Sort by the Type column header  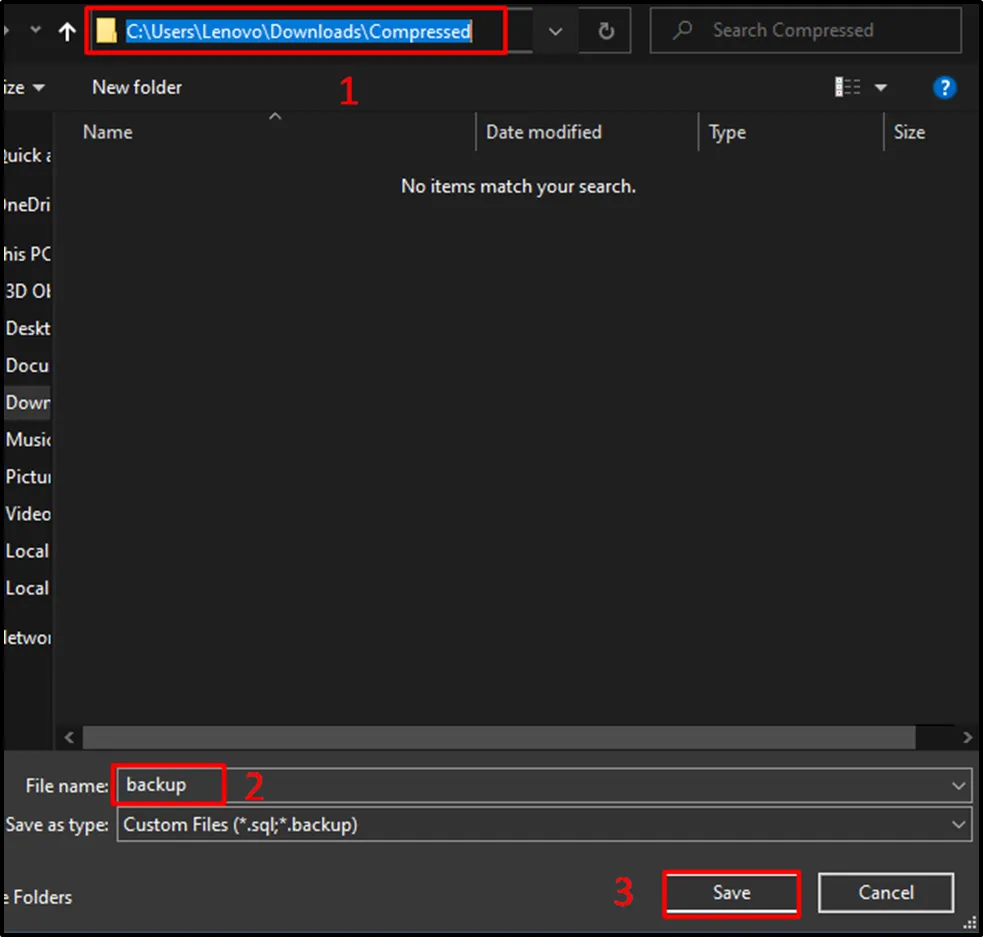[727, 132]
